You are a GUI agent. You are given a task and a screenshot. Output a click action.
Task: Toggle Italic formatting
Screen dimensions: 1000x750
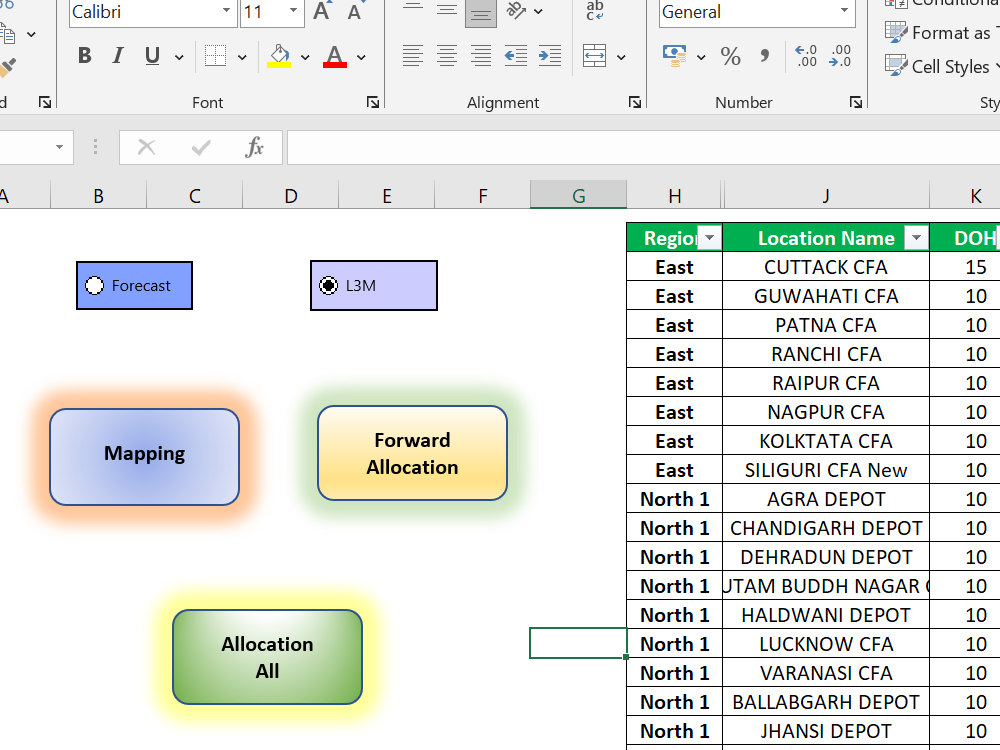click(116, 55)
